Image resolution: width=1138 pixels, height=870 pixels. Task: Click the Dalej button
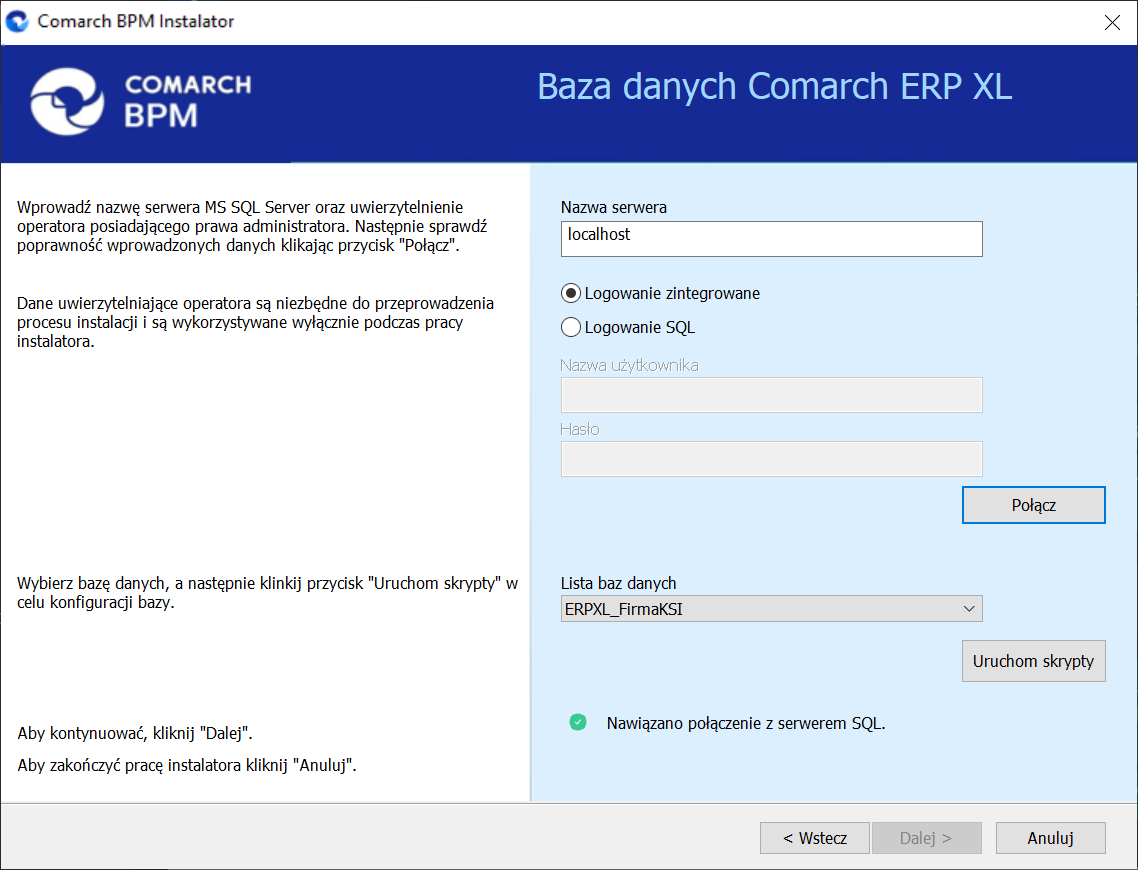[927, 838]
